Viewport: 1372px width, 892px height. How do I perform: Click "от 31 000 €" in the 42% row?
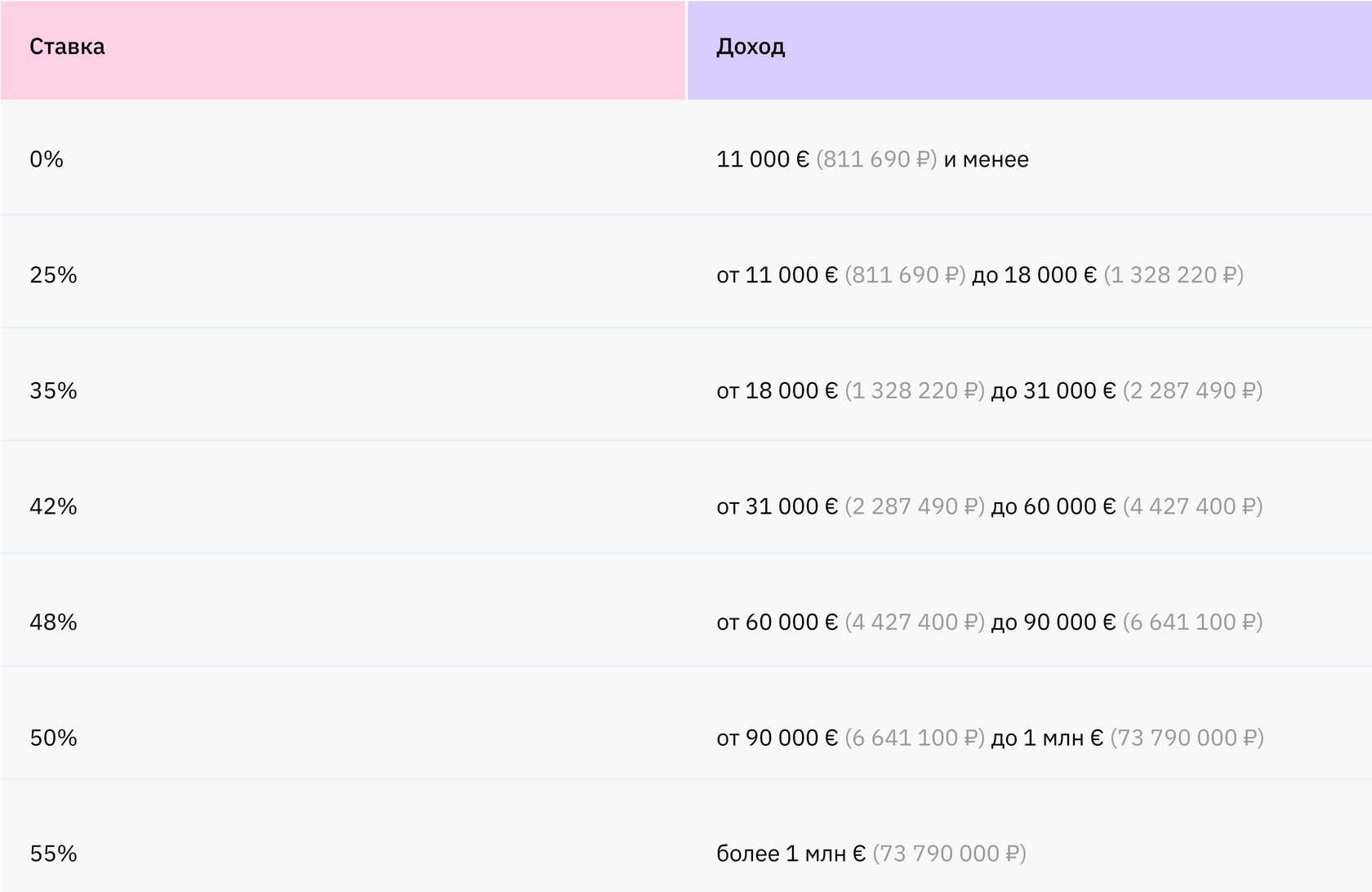pyautogui.click(x=777, y=506)
